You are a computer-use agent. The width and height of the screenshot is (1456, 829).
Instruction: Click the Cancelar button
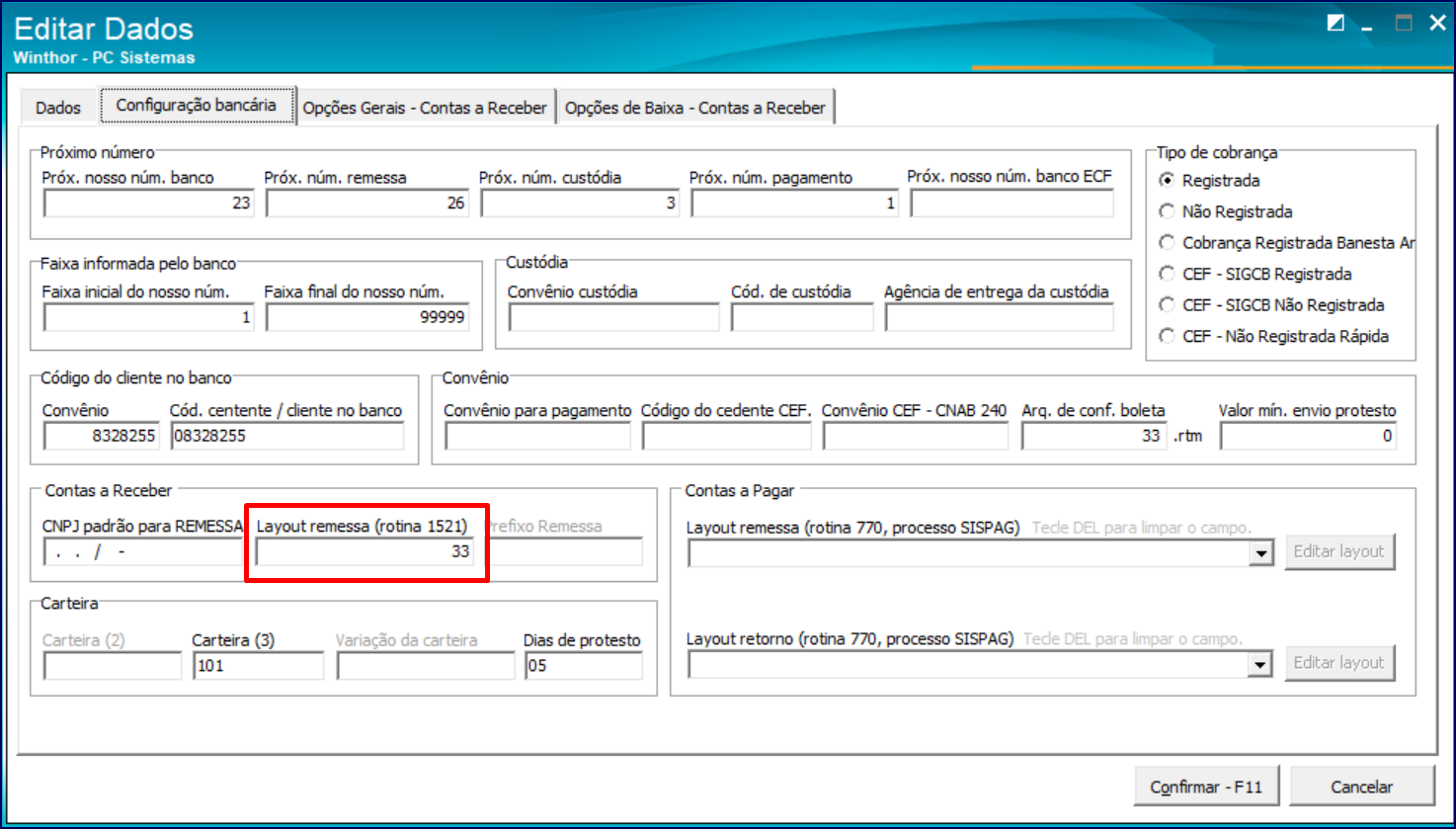1361,787
